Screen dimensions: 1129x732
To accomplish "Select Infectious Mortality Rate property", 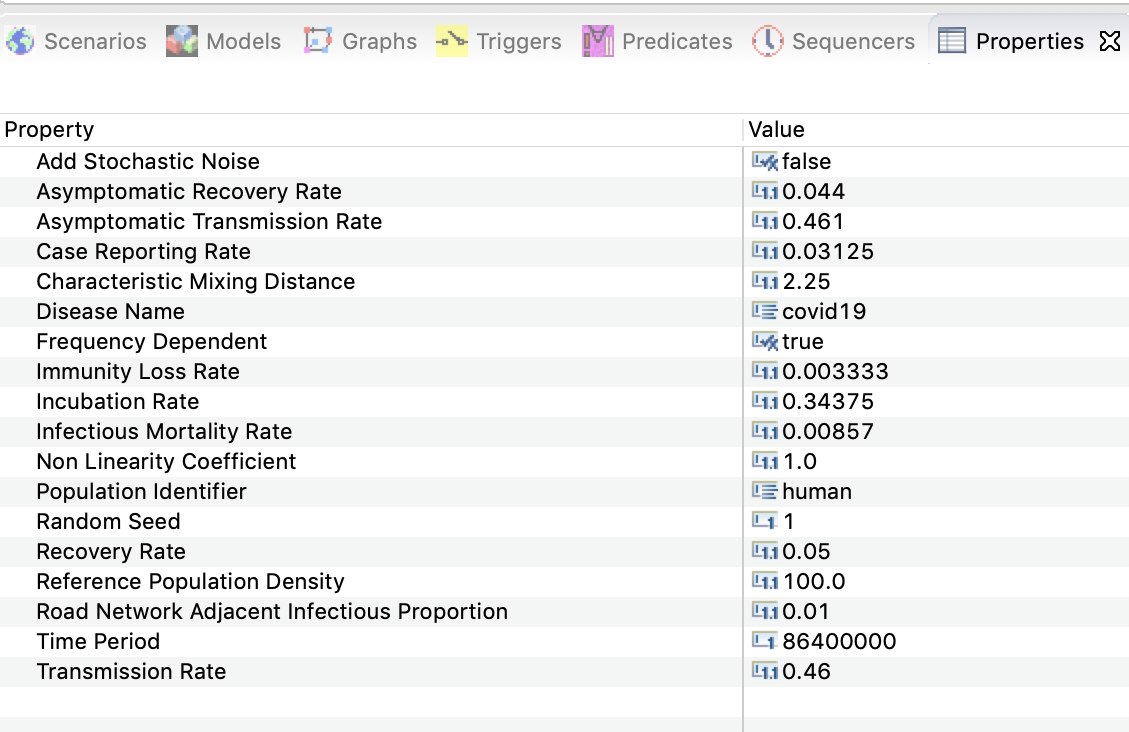I will (x=163, y=431).
